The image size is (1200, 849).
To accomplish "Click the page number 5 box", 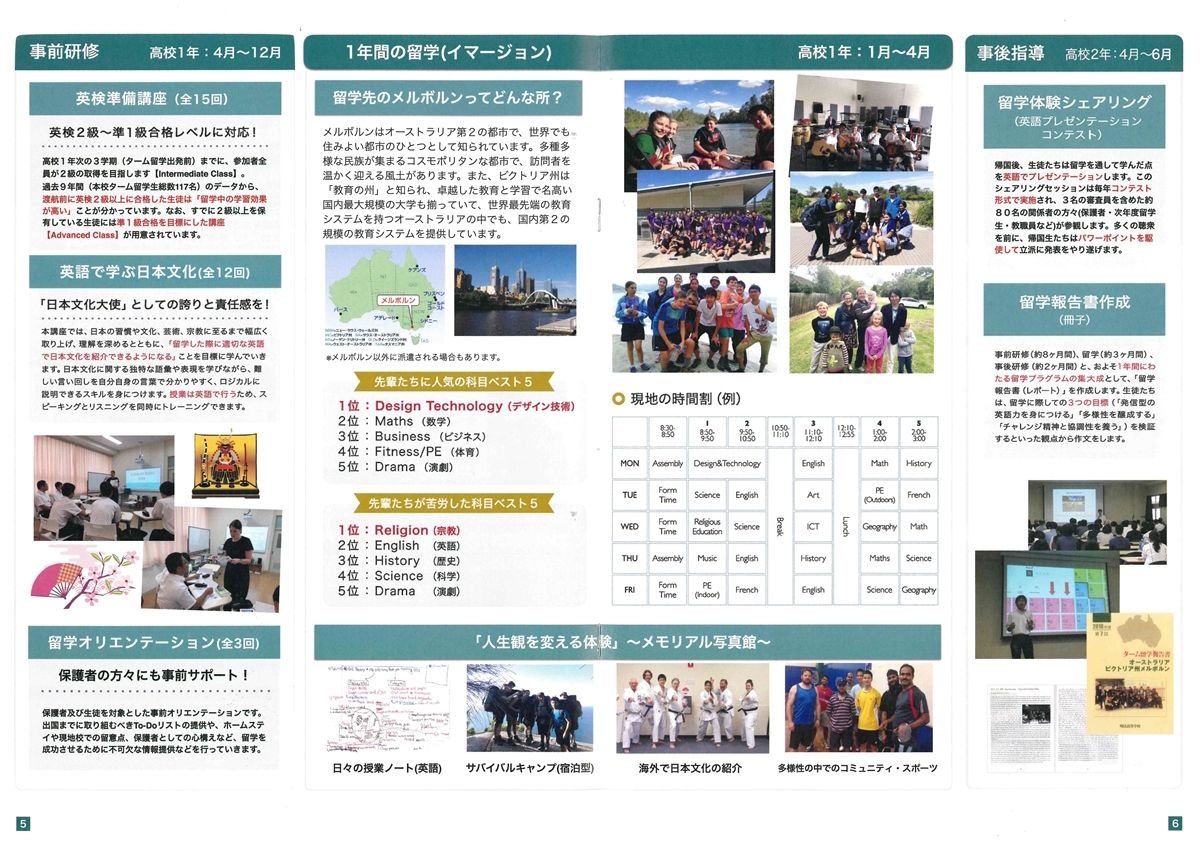I will [x=23, y=824].
